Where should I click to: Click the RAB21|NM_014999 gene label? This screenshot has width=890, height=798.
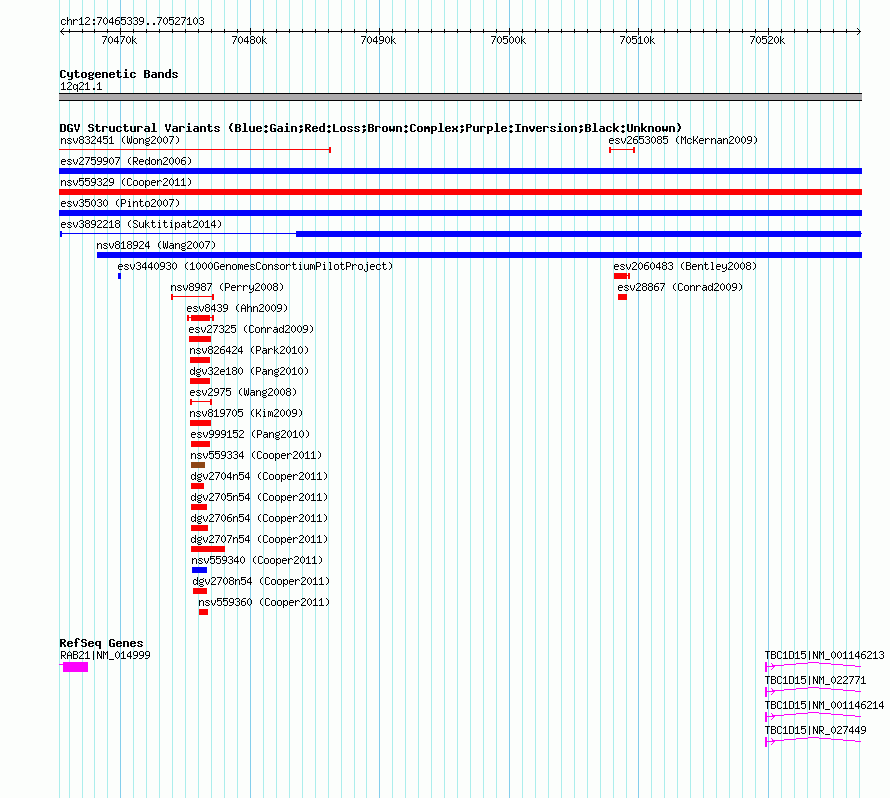click(106, 656)
